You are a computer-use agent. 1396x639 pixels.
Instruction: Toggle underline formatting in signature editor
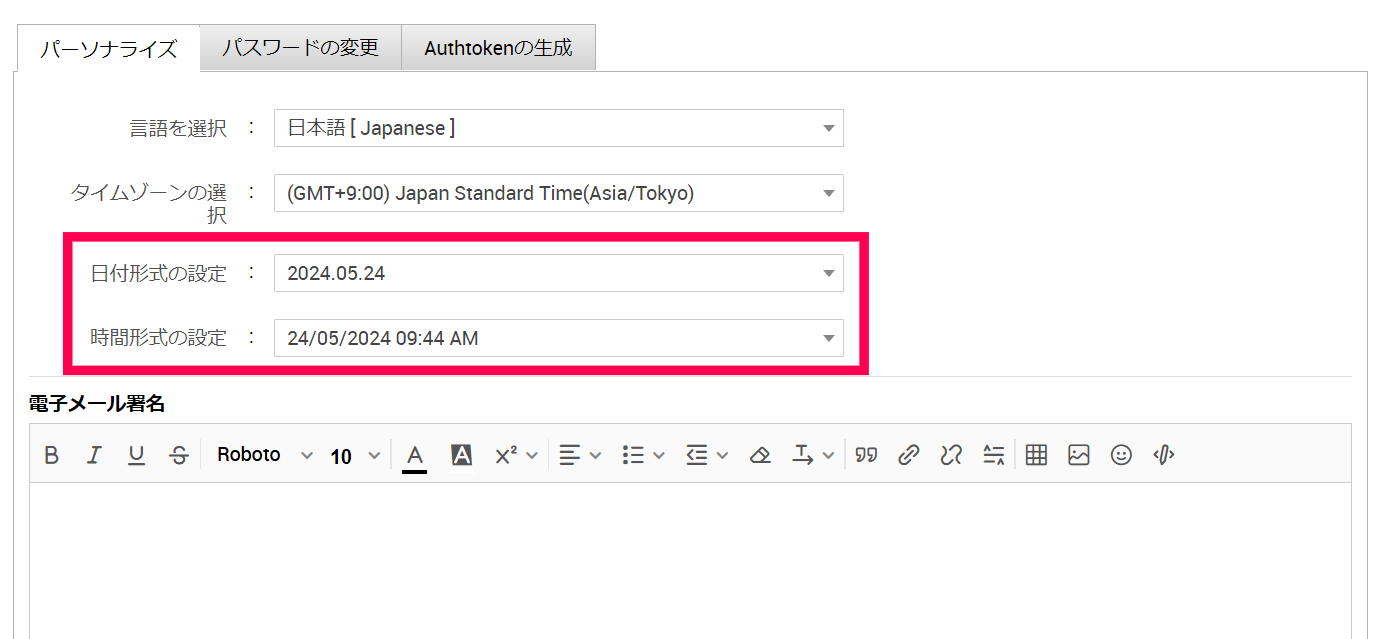pyautogui.click(x=137, y=455)
